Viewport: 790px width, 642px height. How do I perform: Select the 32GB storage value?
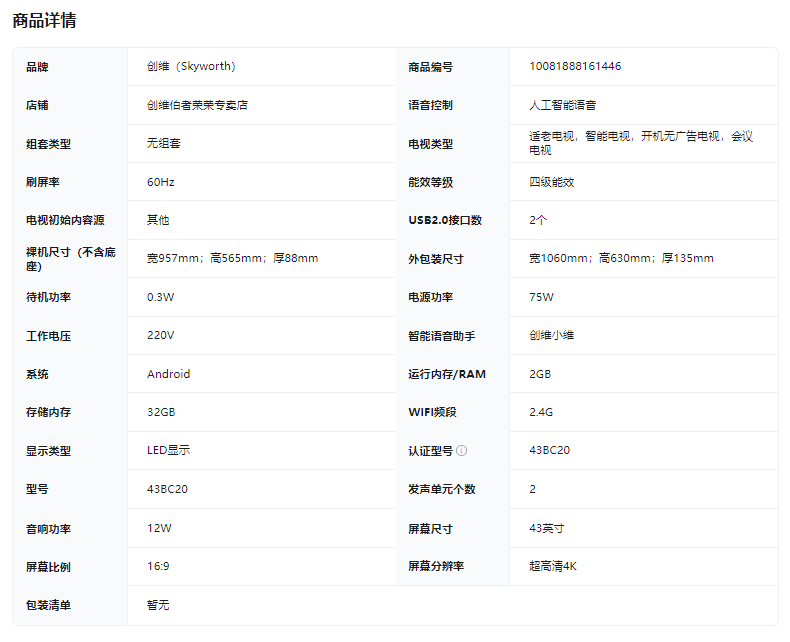[x=162, y=412]
